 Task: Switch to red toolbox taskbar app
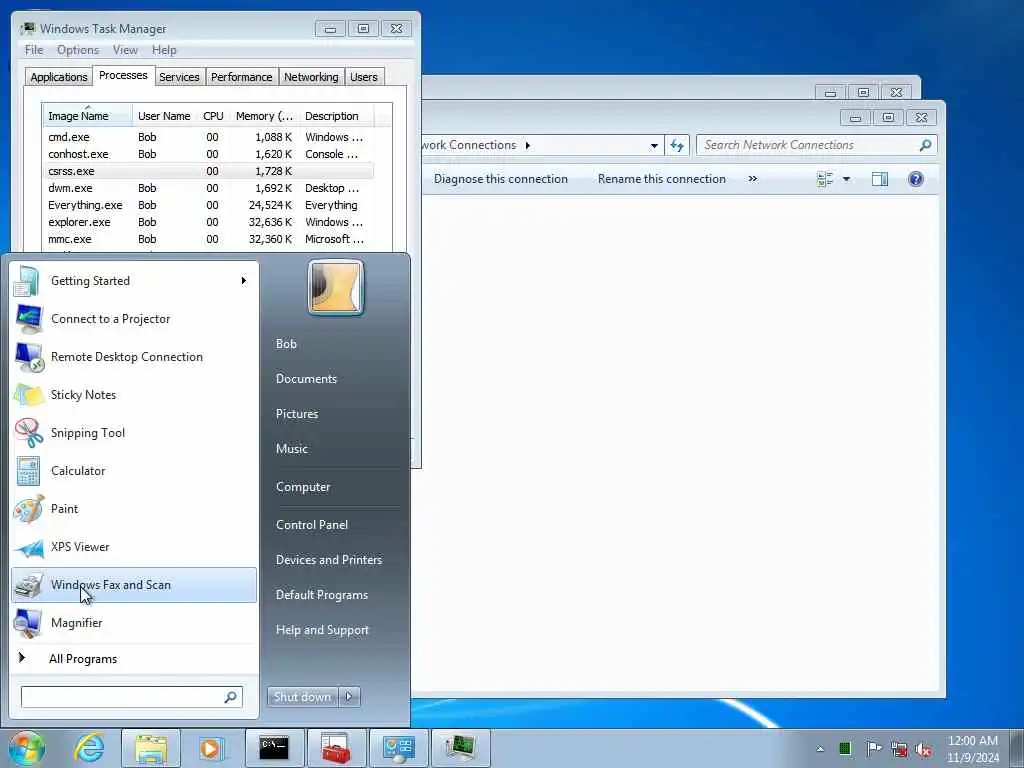tap(336, 748)
